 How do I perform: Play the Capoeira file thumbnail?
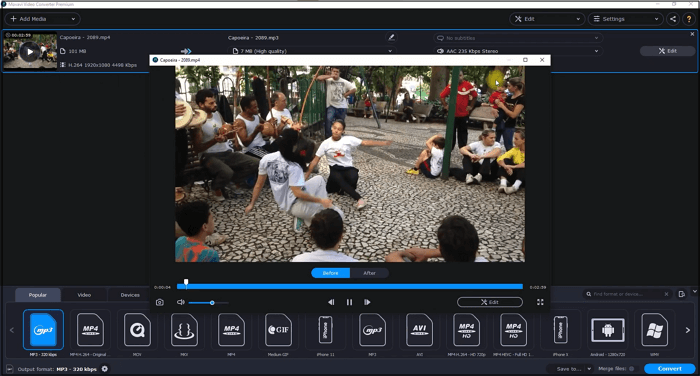(x=30, y=51)
